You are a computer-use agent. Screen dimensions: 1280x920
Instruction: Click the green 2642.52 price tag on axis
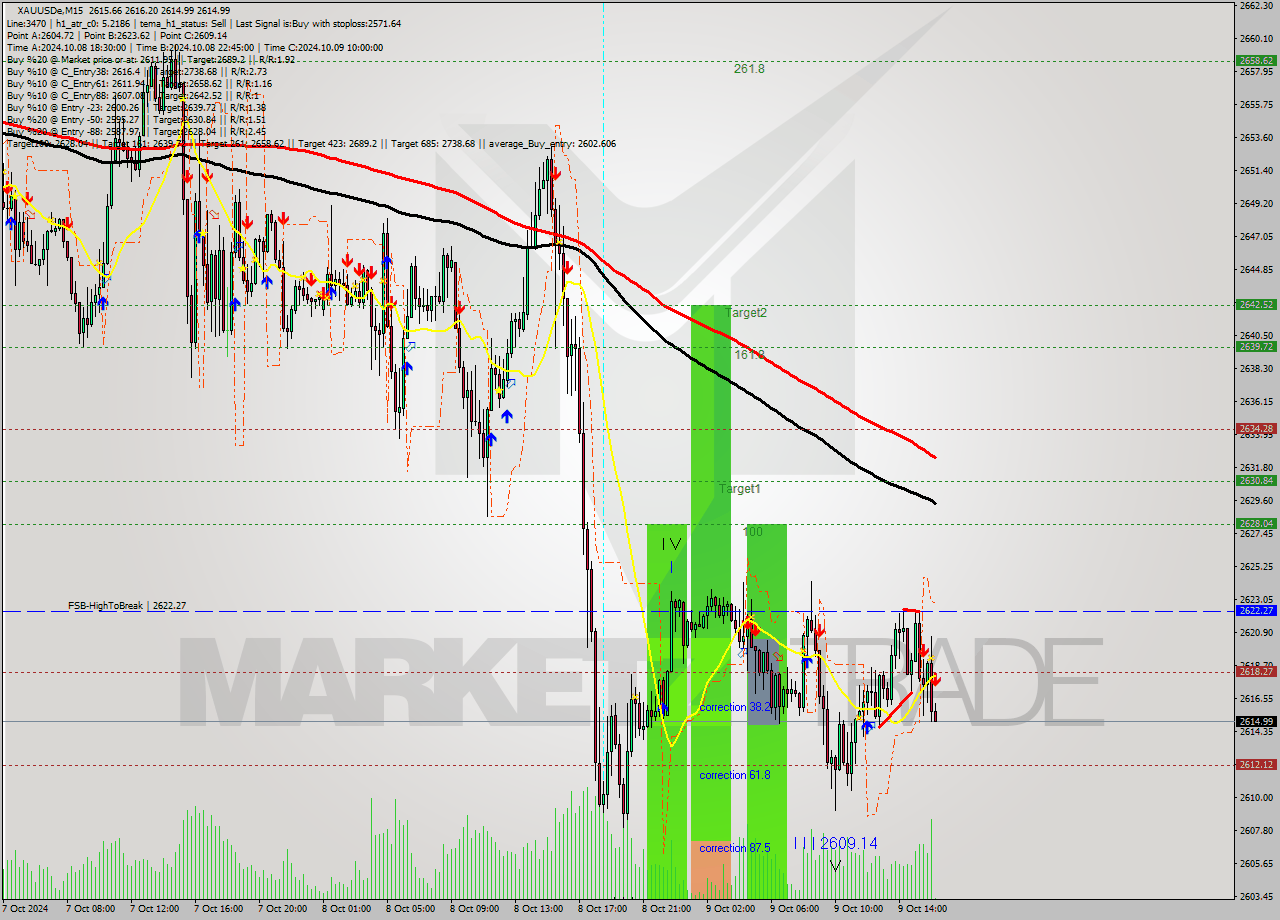click(1256, 305)
